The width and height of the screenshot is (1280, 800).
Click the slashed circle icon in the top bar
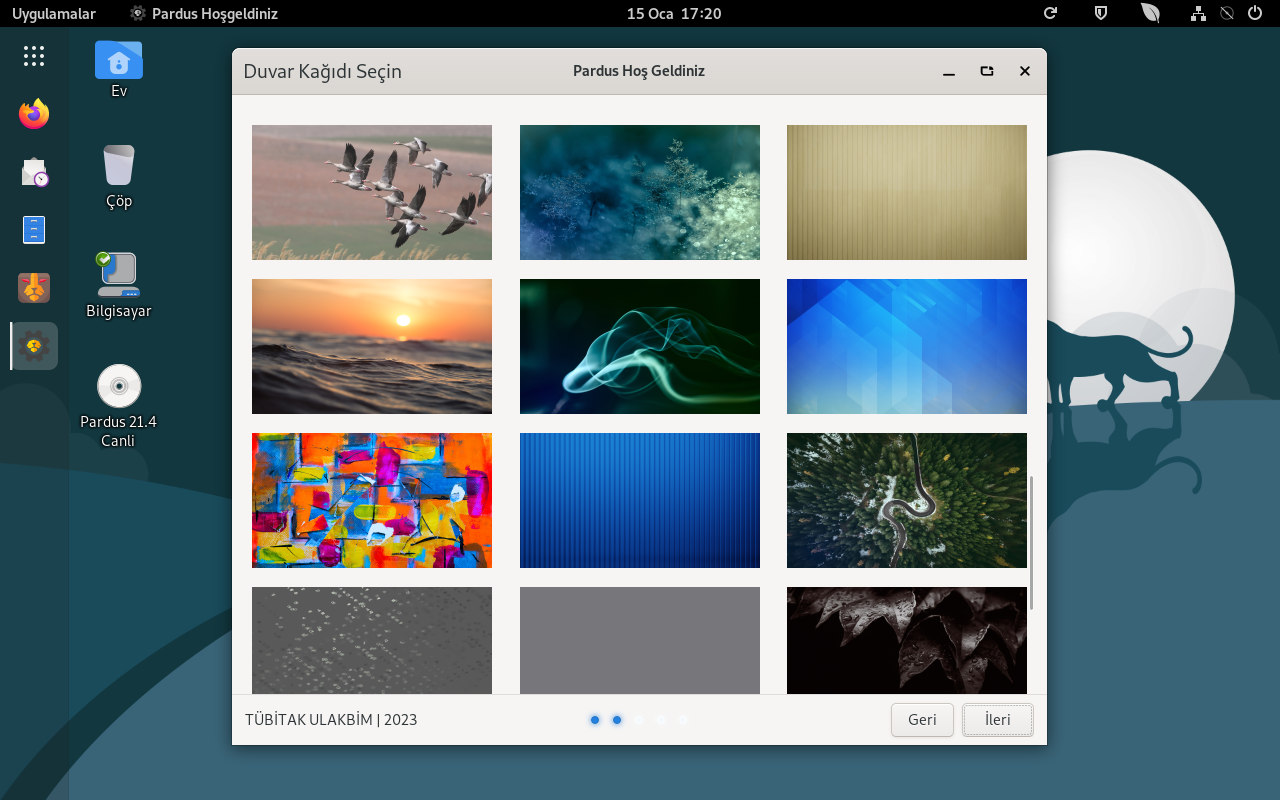(x=1227, y=13)
